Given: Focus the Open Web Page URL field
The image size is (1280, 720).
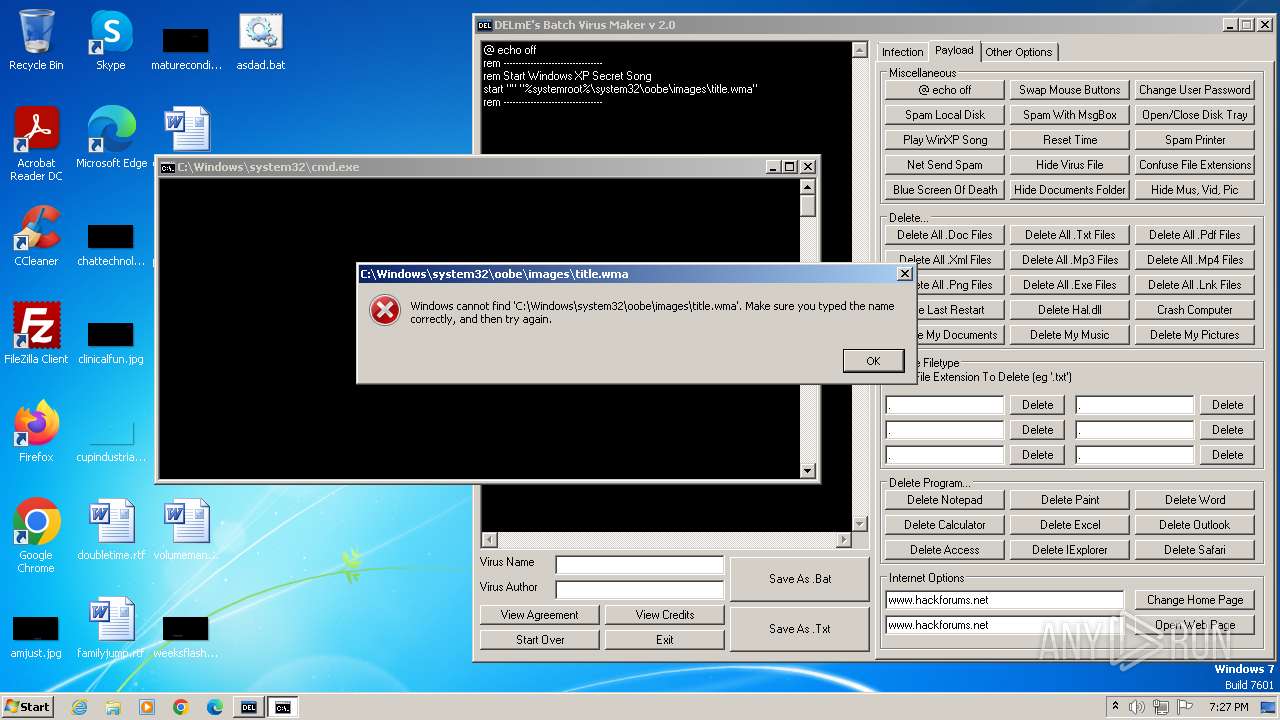Looking at the screenshot, I should [x=1005, y=625].
